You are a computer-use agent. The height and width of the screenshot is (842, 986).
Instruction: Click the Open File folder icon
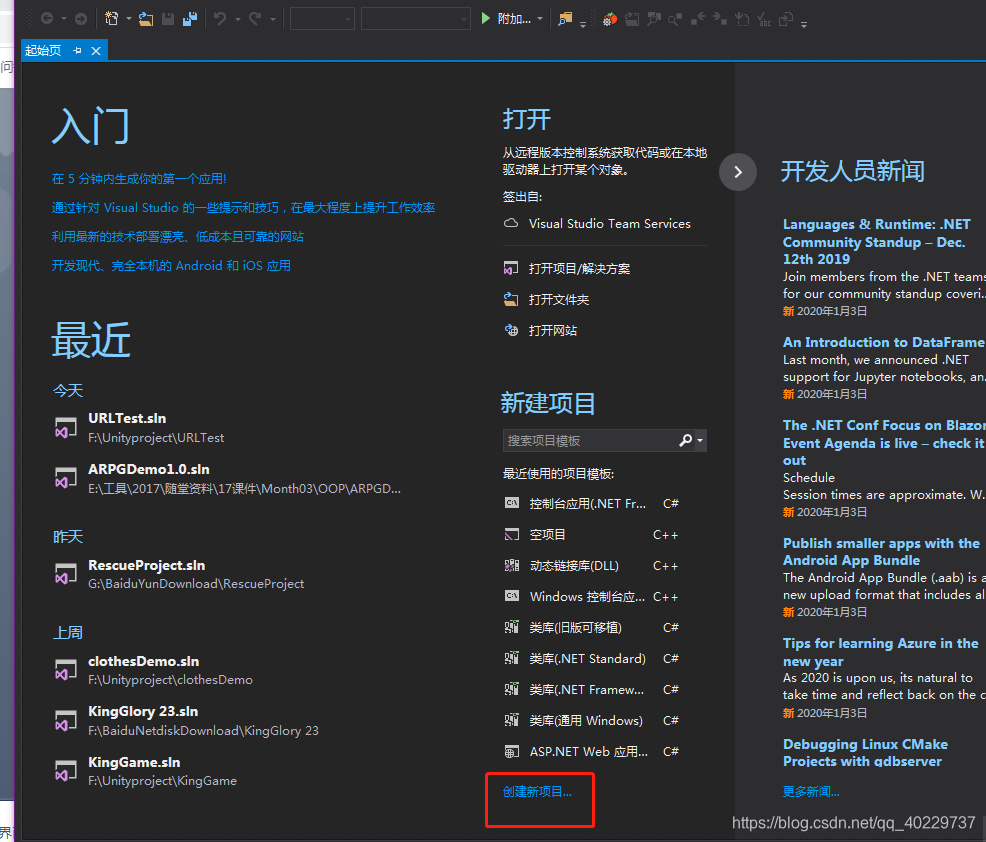click(146, 19)
